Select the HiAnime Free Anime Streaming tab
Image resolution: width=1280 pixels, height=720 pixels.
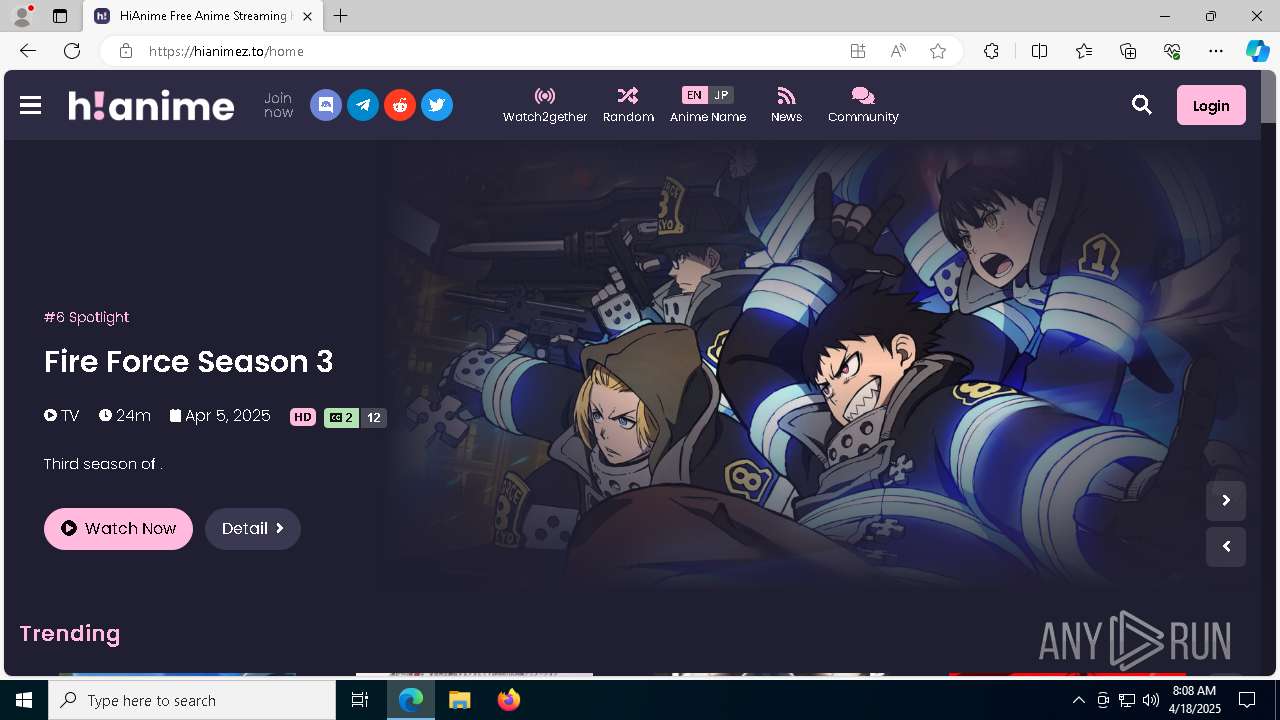pos(203,16)
